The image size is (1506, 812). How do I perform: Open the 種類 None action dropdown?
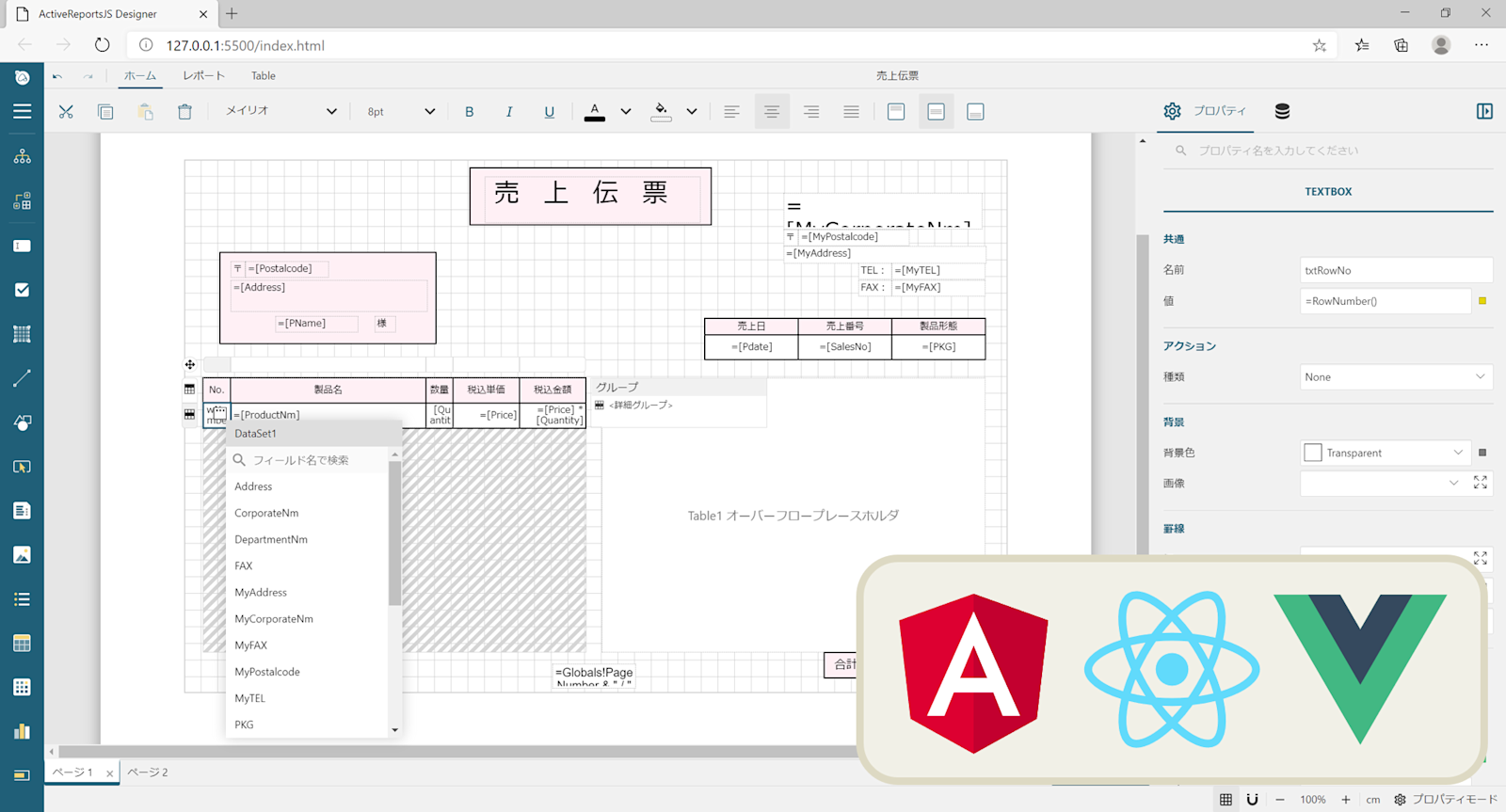click(x=1396, y=377)
